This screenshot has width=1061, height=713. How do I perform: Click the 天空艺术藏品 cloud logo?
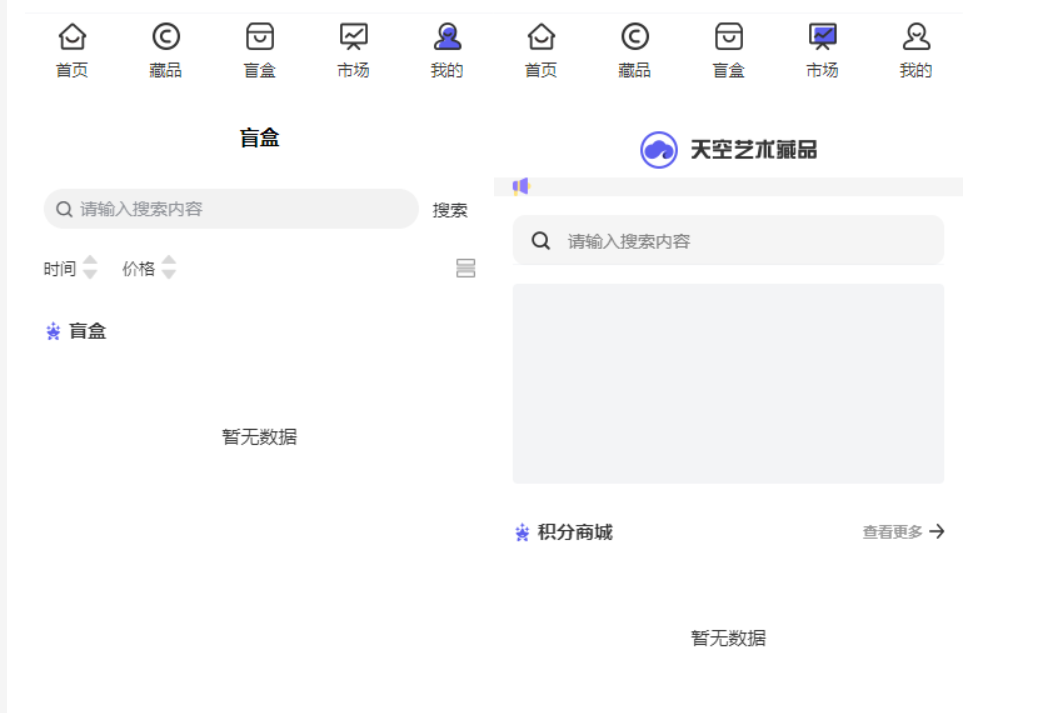click(x=658, y=150)
